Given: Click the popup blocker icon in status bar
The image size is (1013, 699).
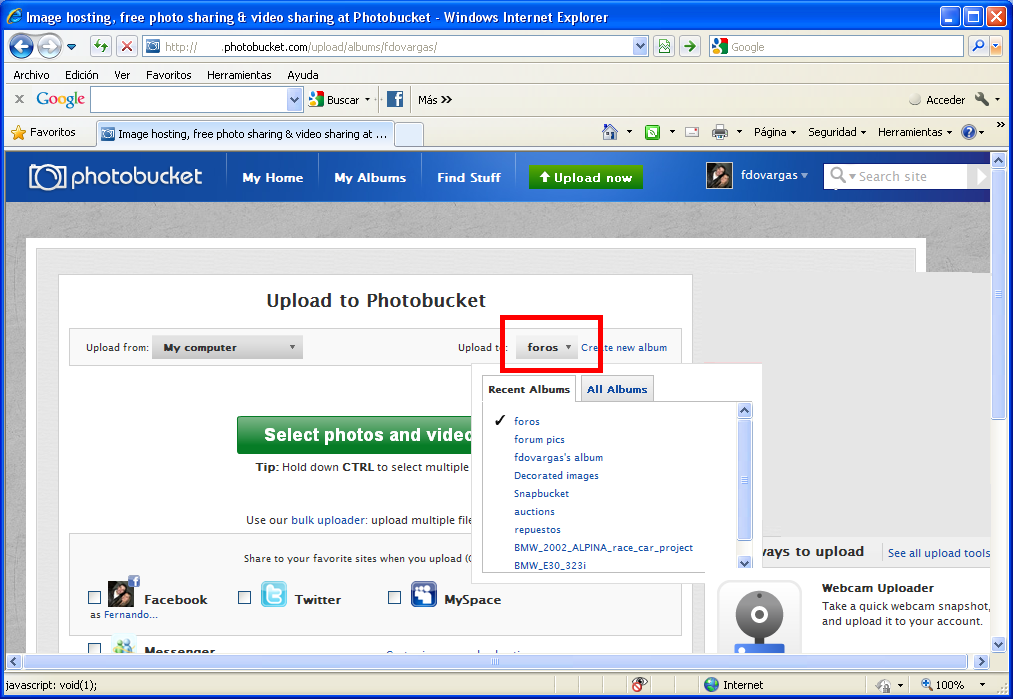Looking at the screenshot, I should (640, 685).
